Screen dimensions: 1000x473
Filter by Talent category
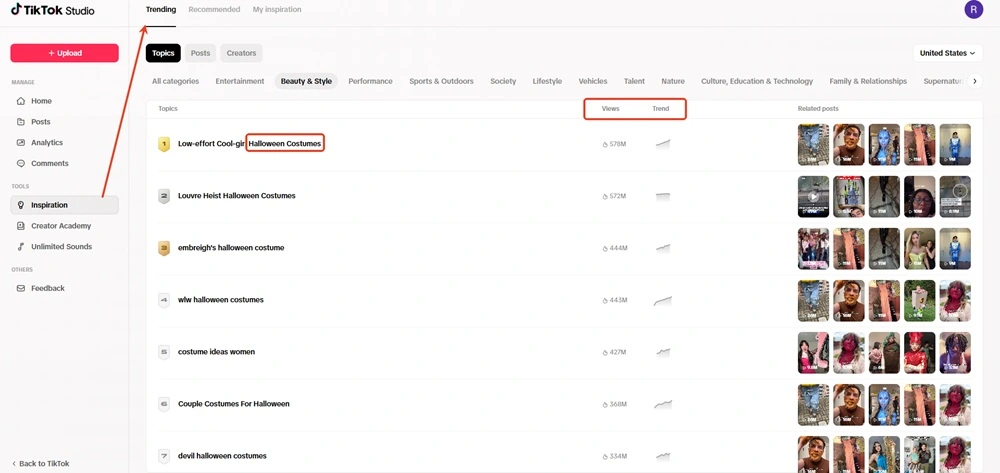635,81
